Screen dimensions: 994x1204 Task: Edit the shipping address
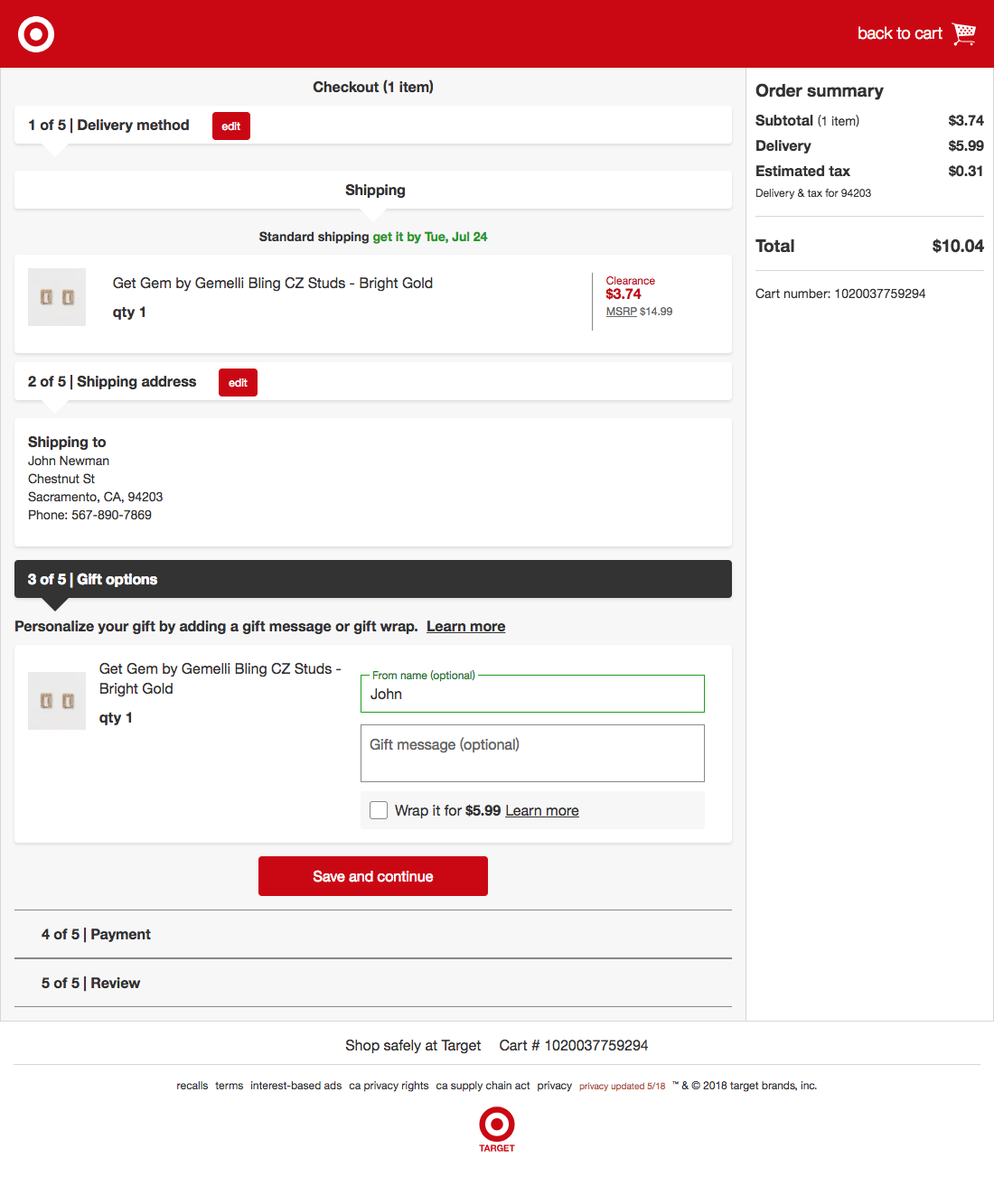(x=238, y=382)
